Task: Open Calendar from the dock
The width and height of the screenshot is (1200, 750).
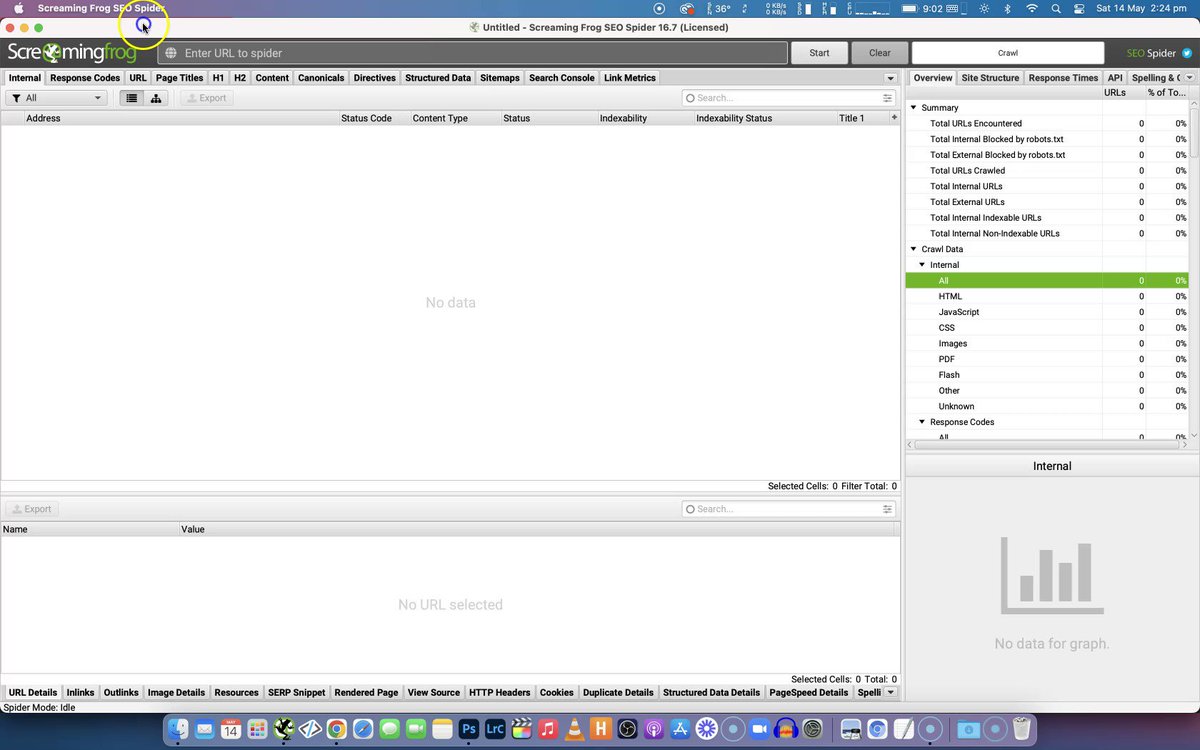Action: [x=230, y=729]
